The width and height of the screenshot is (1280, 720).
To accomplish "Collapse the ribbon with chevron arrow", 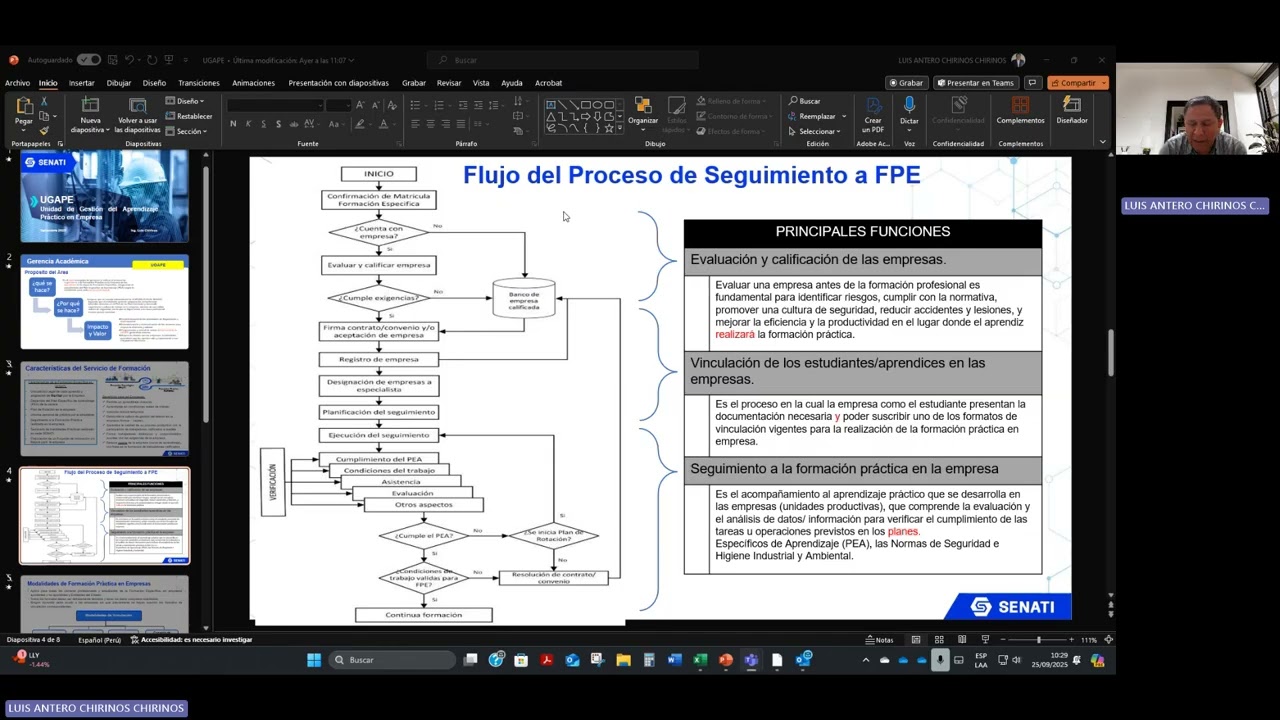I will tap(1102, 142).
